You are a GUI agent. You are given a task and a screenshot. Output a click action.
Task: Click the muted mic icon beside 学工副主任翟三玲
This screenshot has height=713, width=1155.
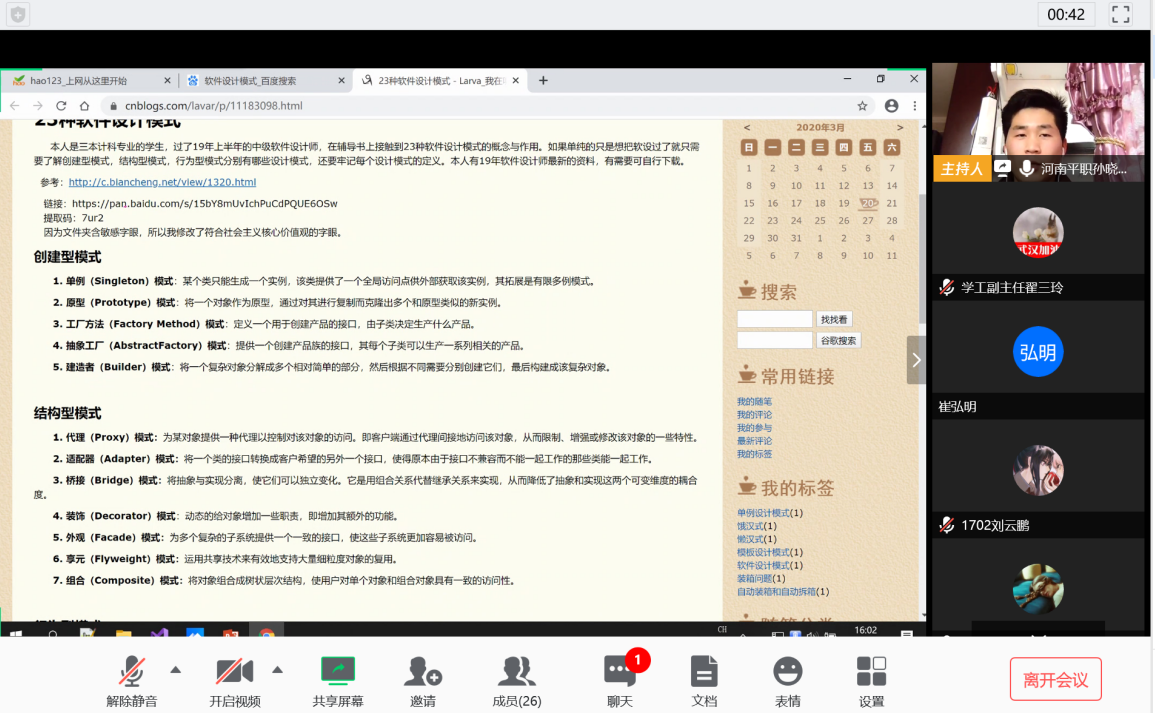point(947,287)
